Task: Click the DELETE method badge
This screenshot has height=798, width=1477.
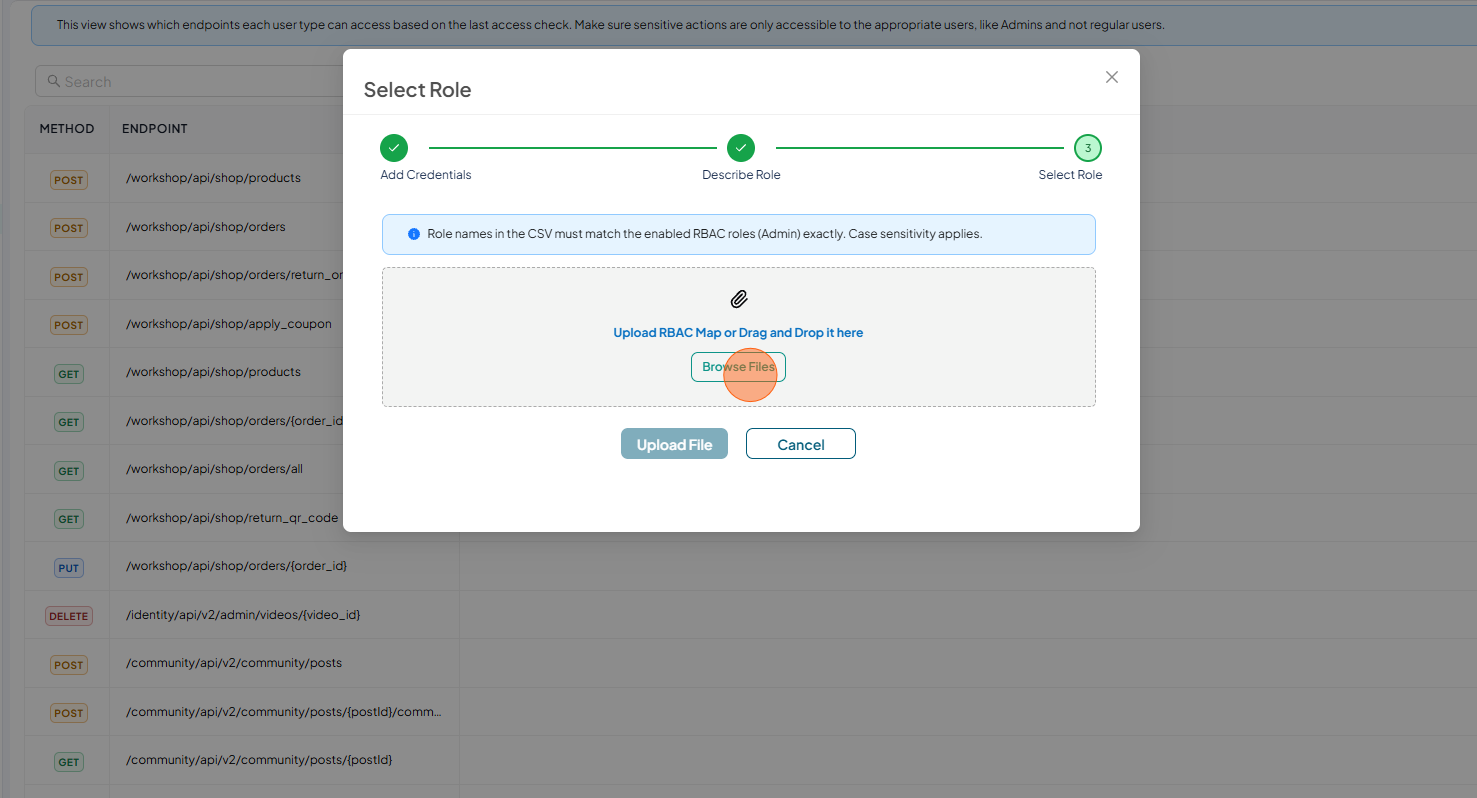Action: pyautogui.click(x=68, y=616)
